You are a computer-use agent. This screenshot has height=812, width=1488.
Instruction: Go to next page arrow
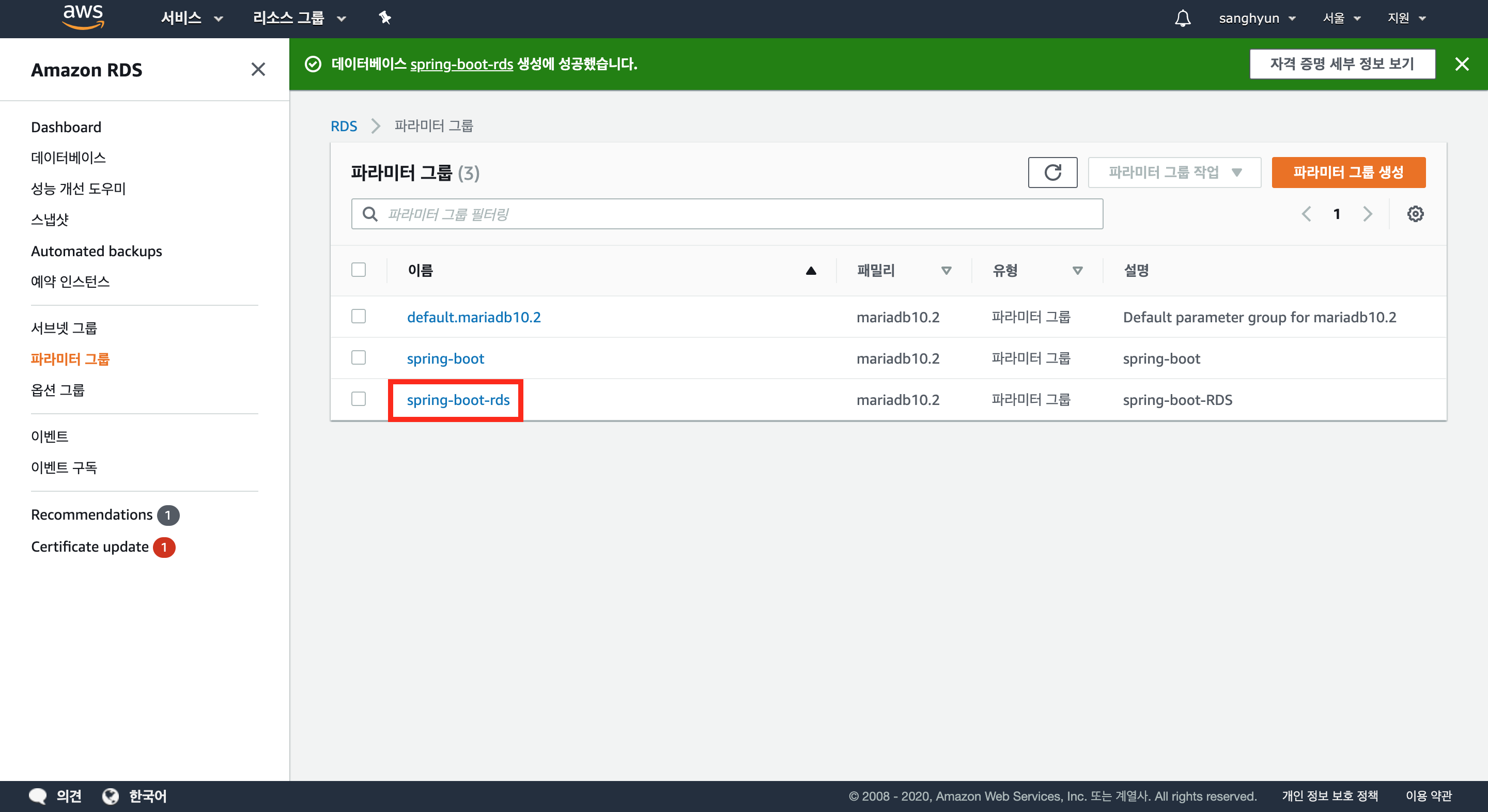tap(1367, 214)
